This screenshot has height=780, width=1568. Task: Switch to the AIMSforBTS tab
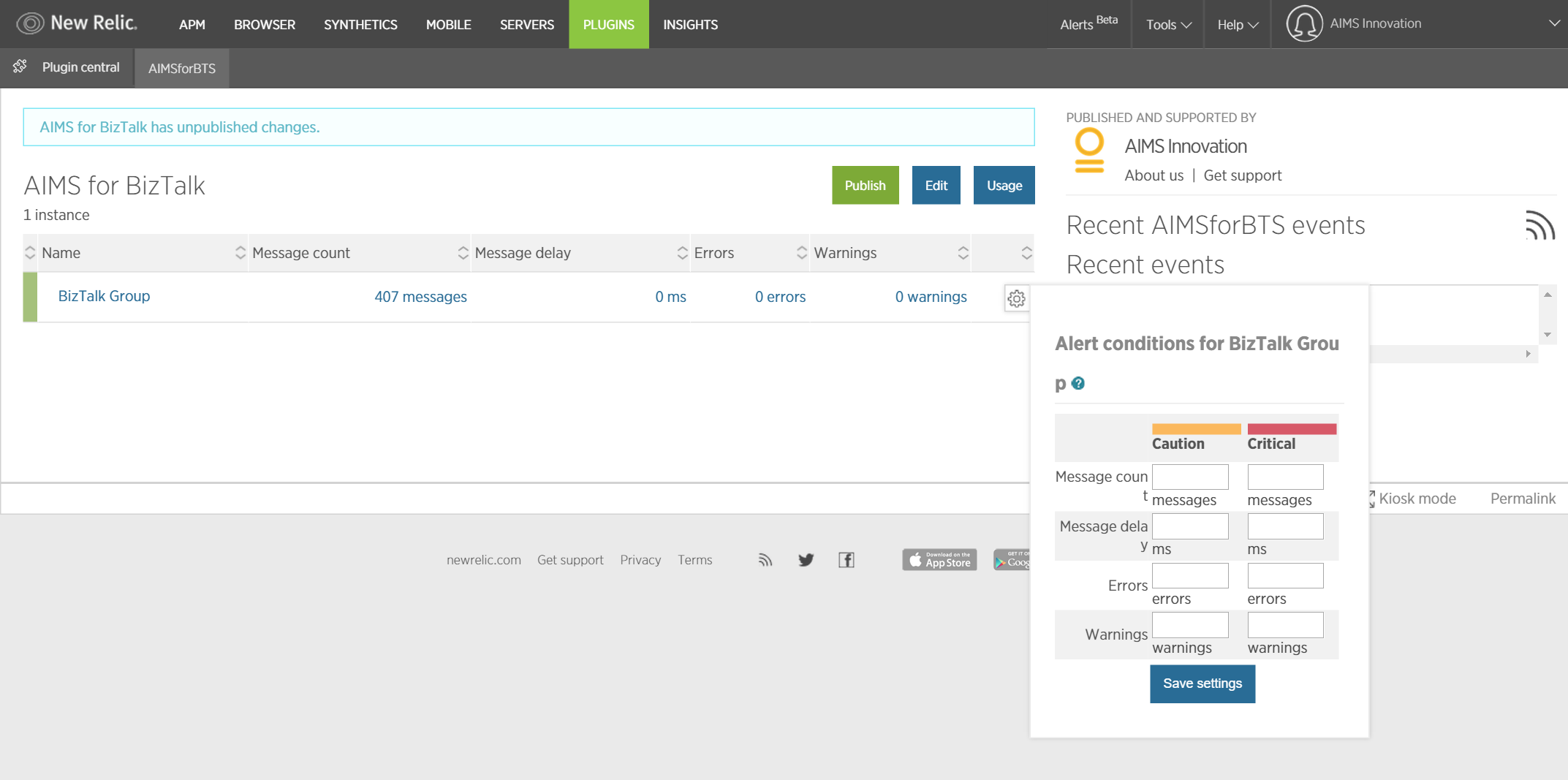coord(182,68)
